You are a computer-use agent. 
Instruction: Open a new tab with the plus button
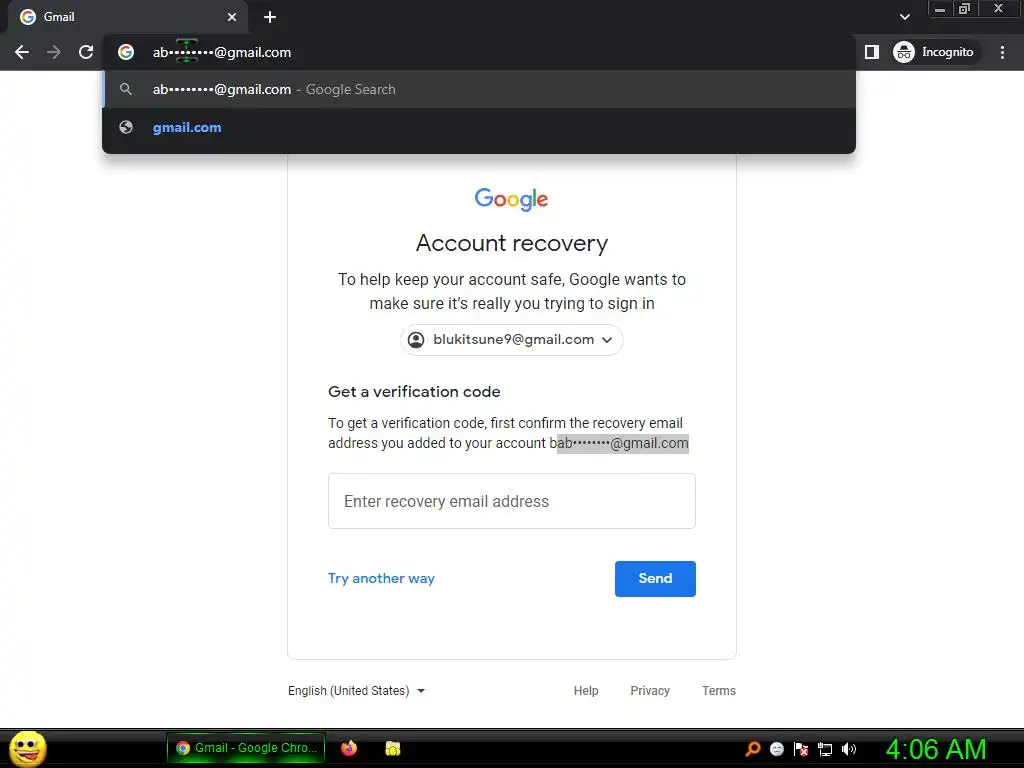coord(270,17)
